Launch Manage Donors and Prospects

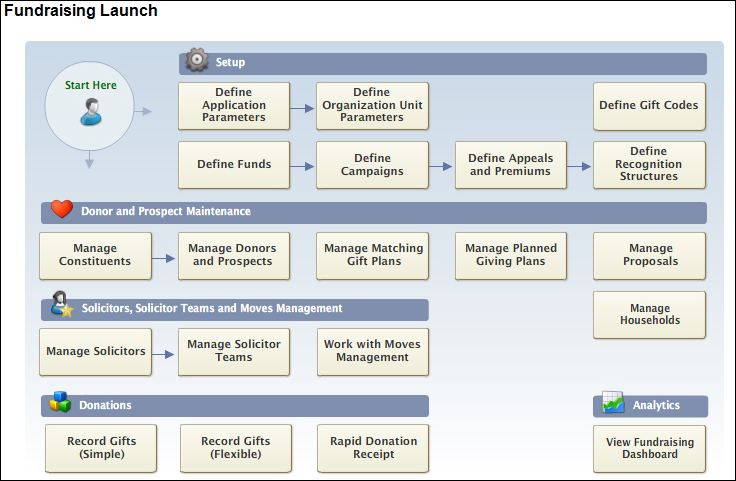[x=233, y=256]
